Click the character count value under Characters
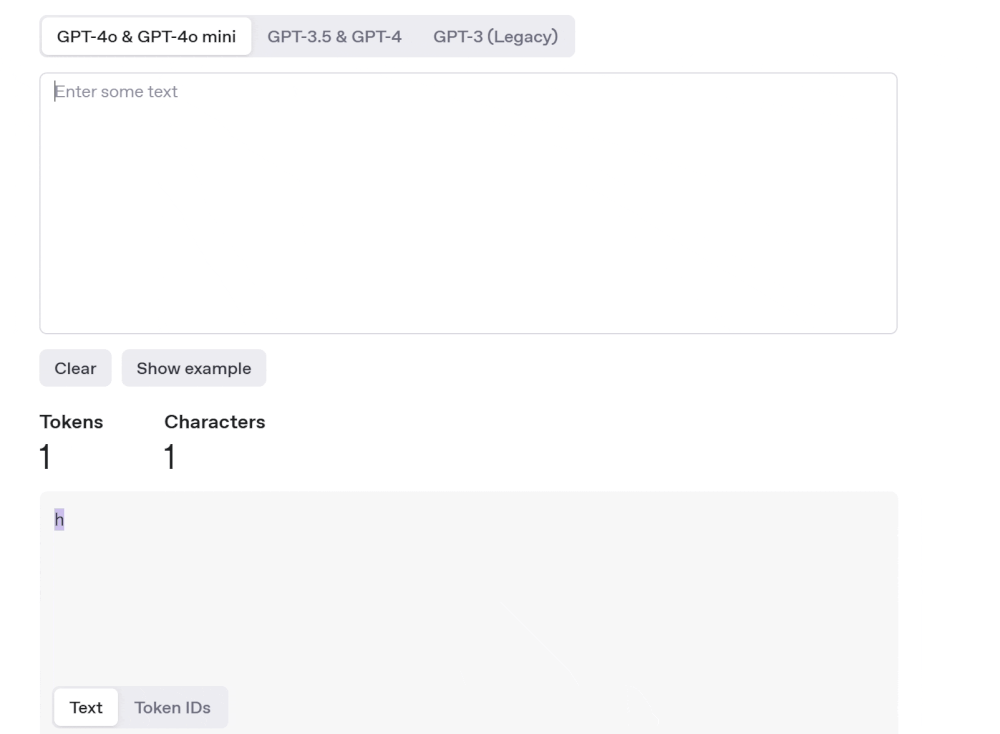 (x=170, y=457)
